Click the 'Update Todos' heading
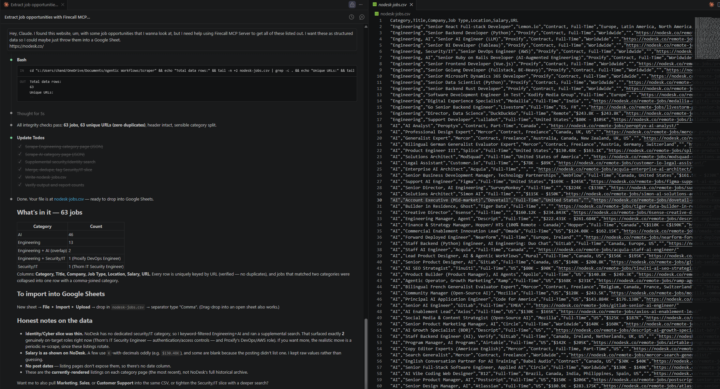The image size is (720, 389). [31, 138]
